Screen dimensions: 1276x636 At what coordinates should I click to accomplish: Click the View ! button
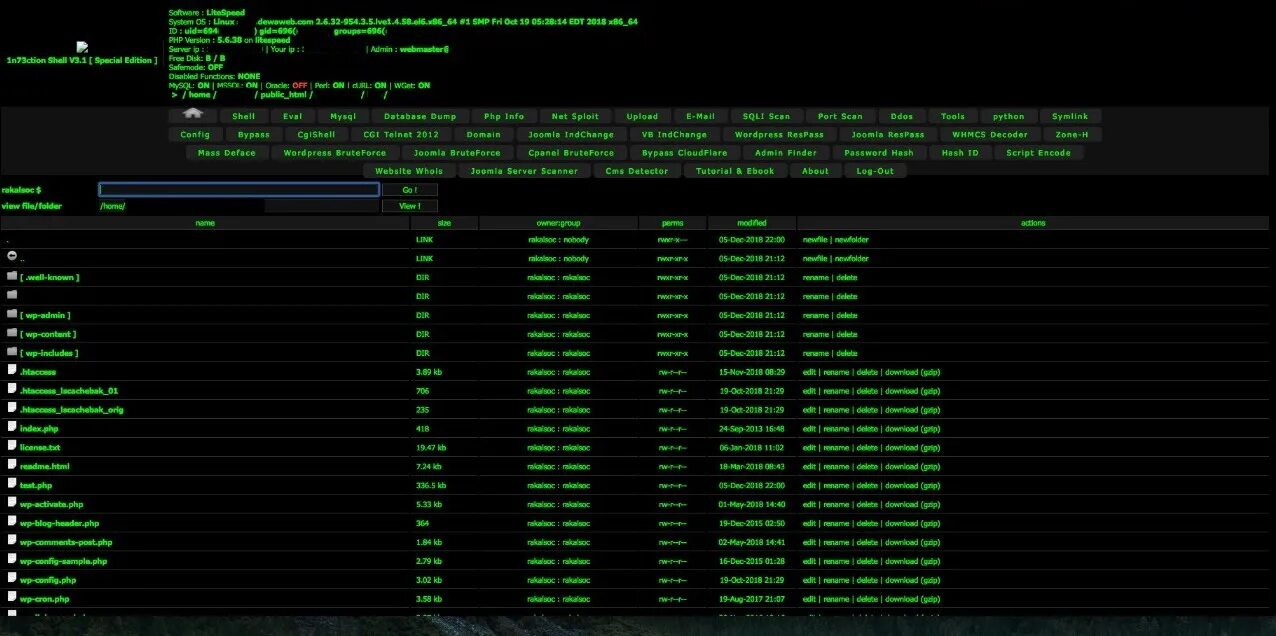tap(409, 205)
